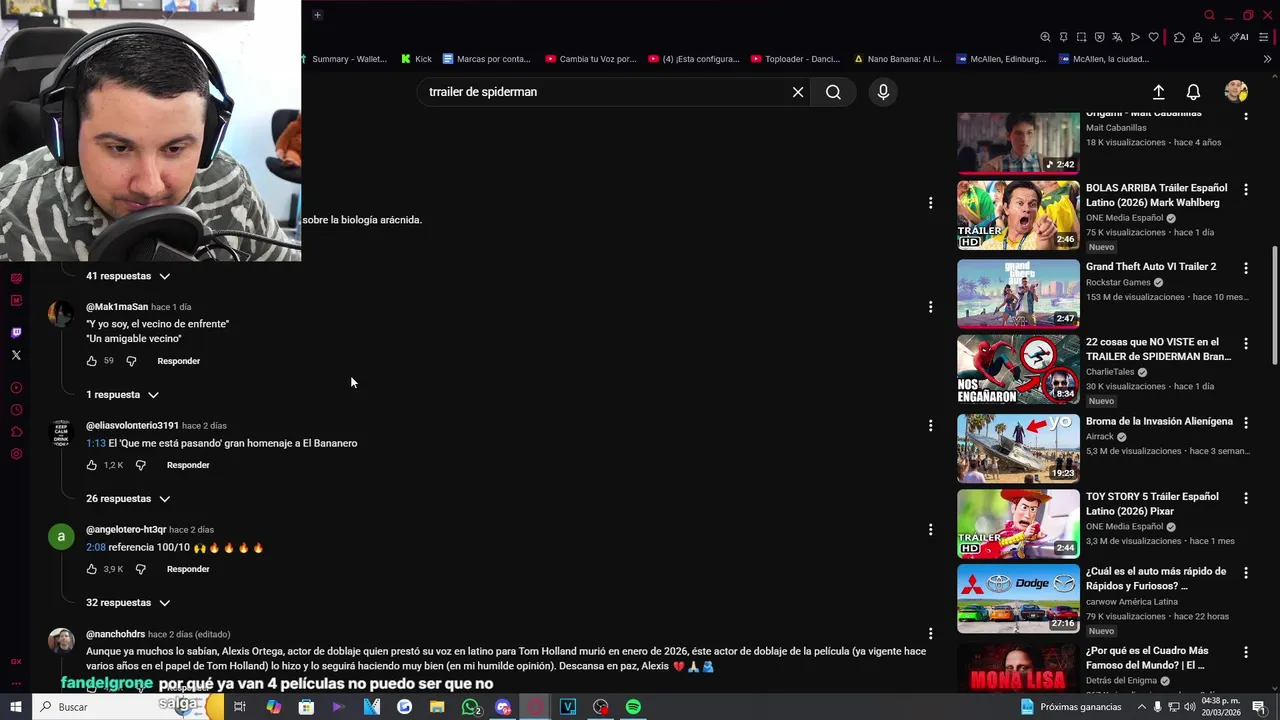This screenshot has width=1280, height=720.
Task: Clear the YouTube search box with the X
Action: click(x=798, y=92)
